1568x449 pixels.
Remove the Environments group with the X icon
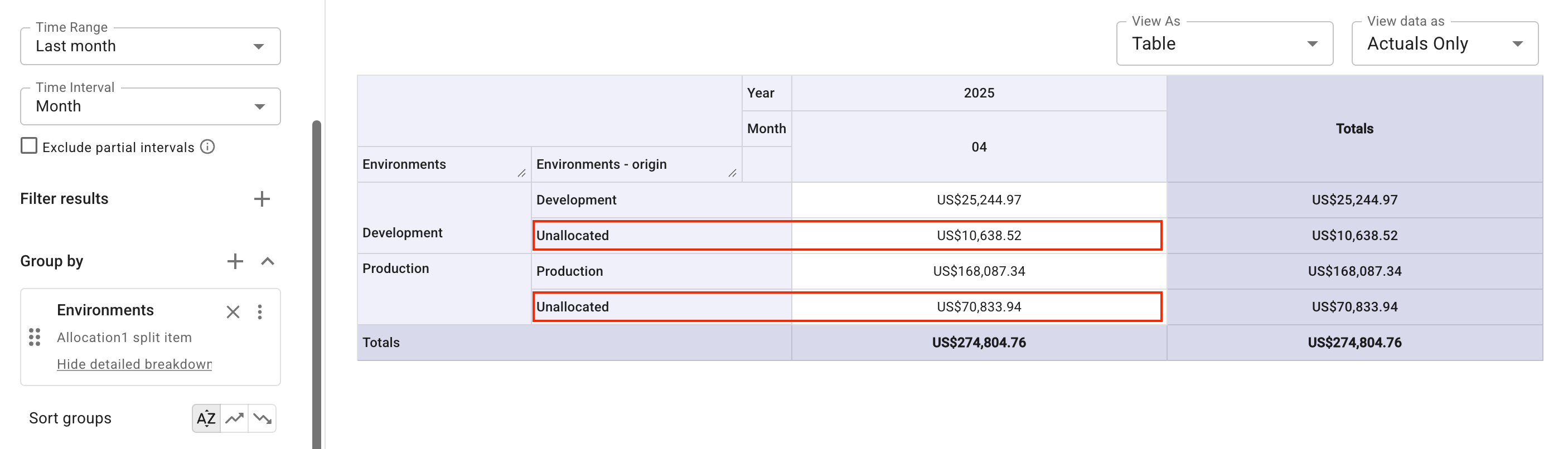tap(233, 311)
